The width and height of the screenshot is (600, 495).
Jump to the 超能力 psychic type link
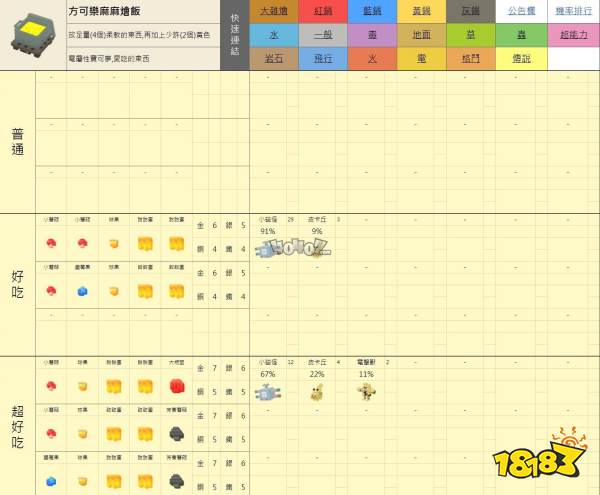[573, 35]
